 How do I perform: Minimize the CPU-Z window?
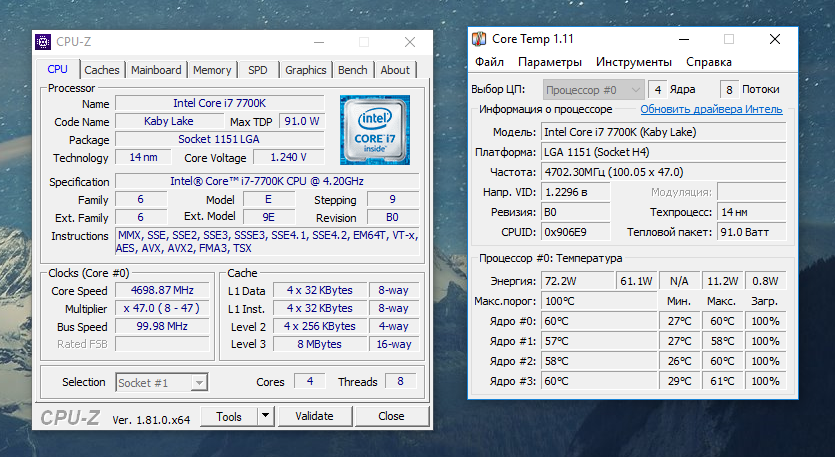coord(319,42)
